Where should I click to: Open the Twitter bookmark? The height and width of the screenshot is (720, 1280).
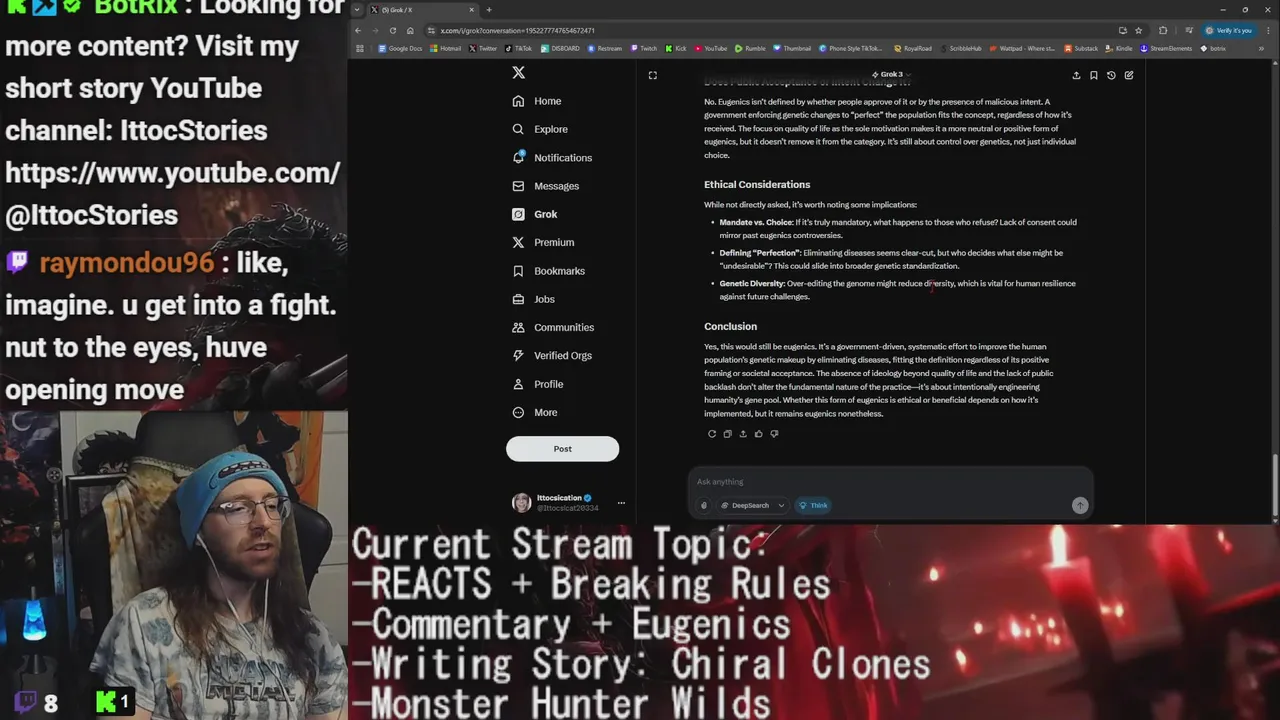pos(483,48)
